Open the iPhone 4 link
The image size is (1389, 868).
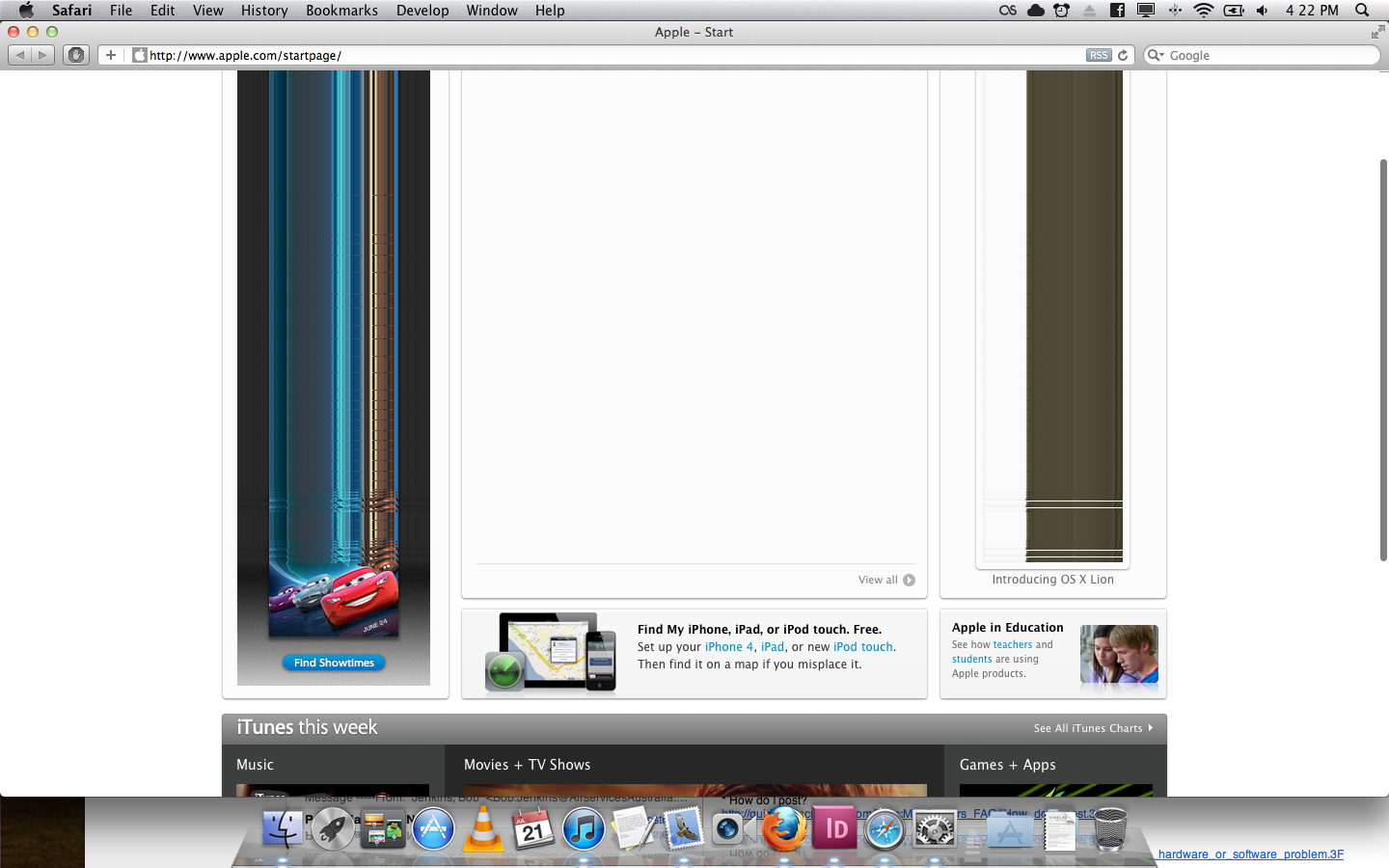coord(729,647)
